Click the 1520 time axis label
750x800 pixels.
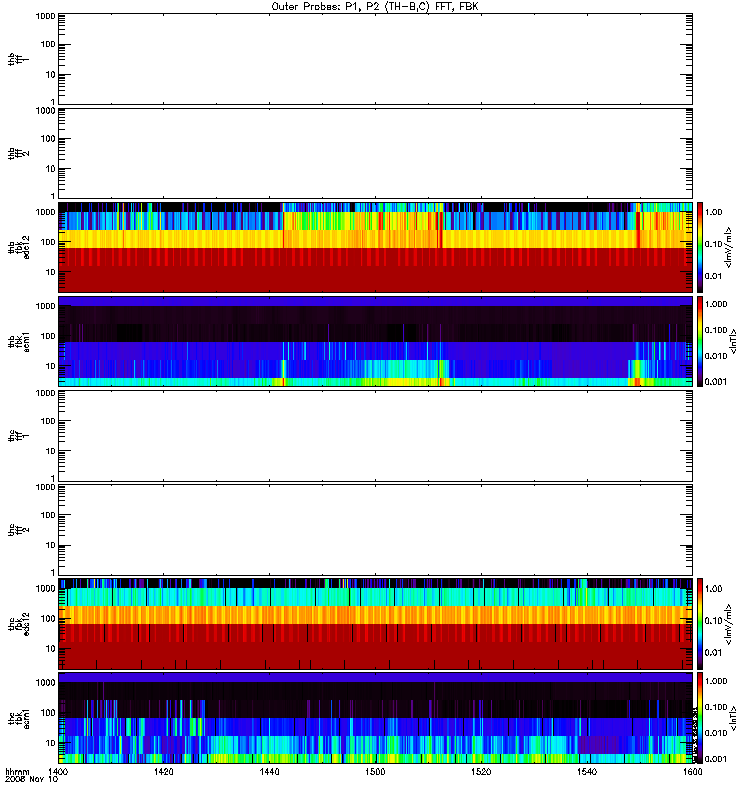pos(481,771)
